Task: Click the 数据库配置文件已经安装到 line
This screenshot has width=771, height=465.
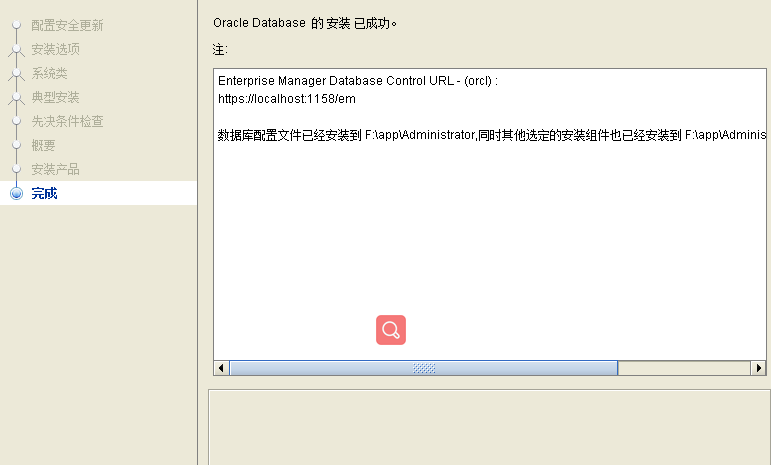Action: pyautogui.click(x=492, y=135)
